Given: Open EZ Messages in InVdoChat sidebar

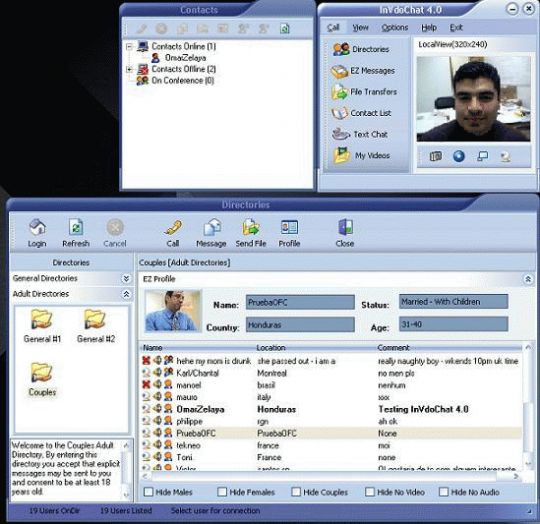Looking at the screenshot, I should tap(363, 71).
